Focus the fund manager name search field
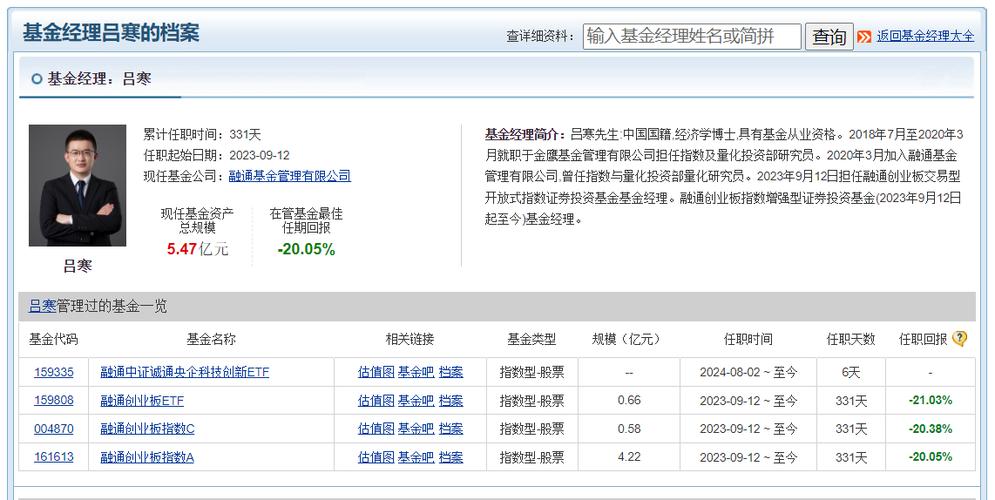 click(692, 37)
